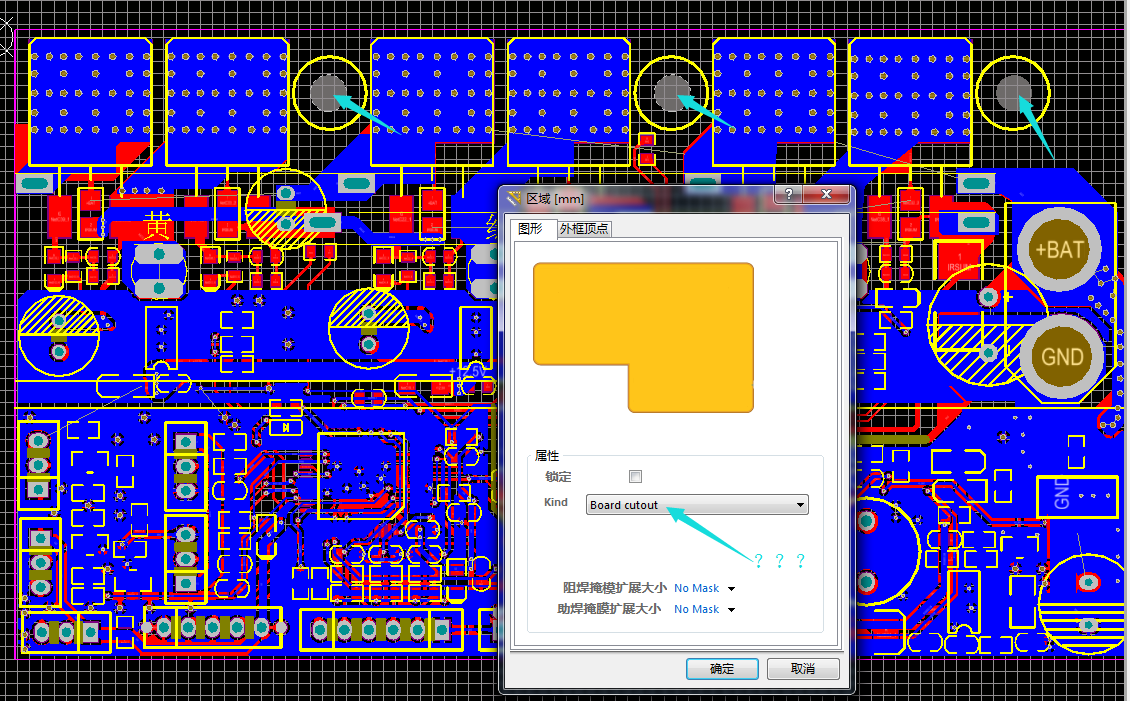Open dialog help with the question-mark button
The image size is (1130, 701).
(x=789, y=194)
